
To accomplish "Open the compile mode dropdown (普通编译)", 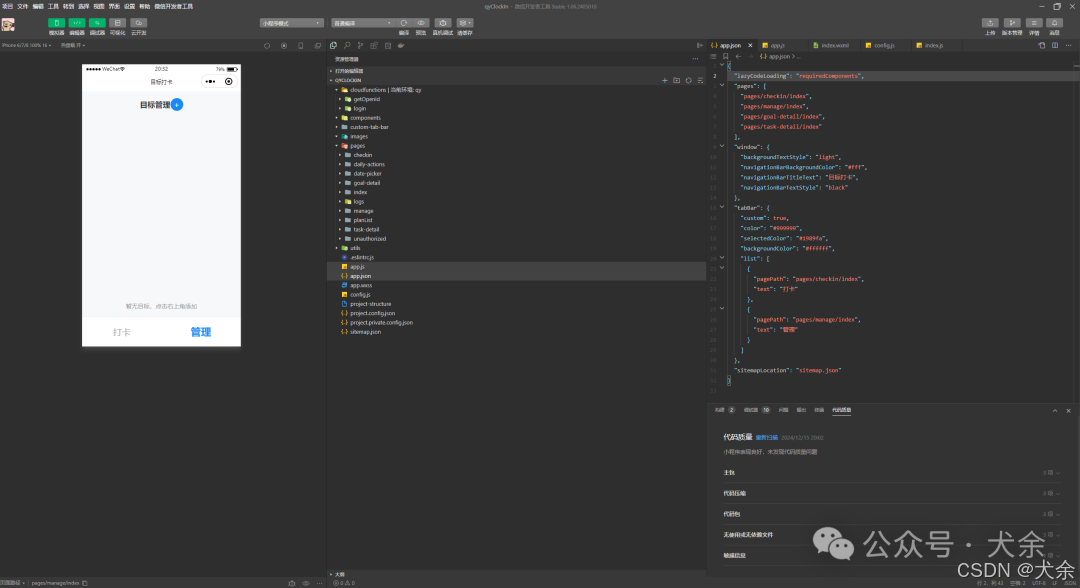I will click(x=363, y=23).
